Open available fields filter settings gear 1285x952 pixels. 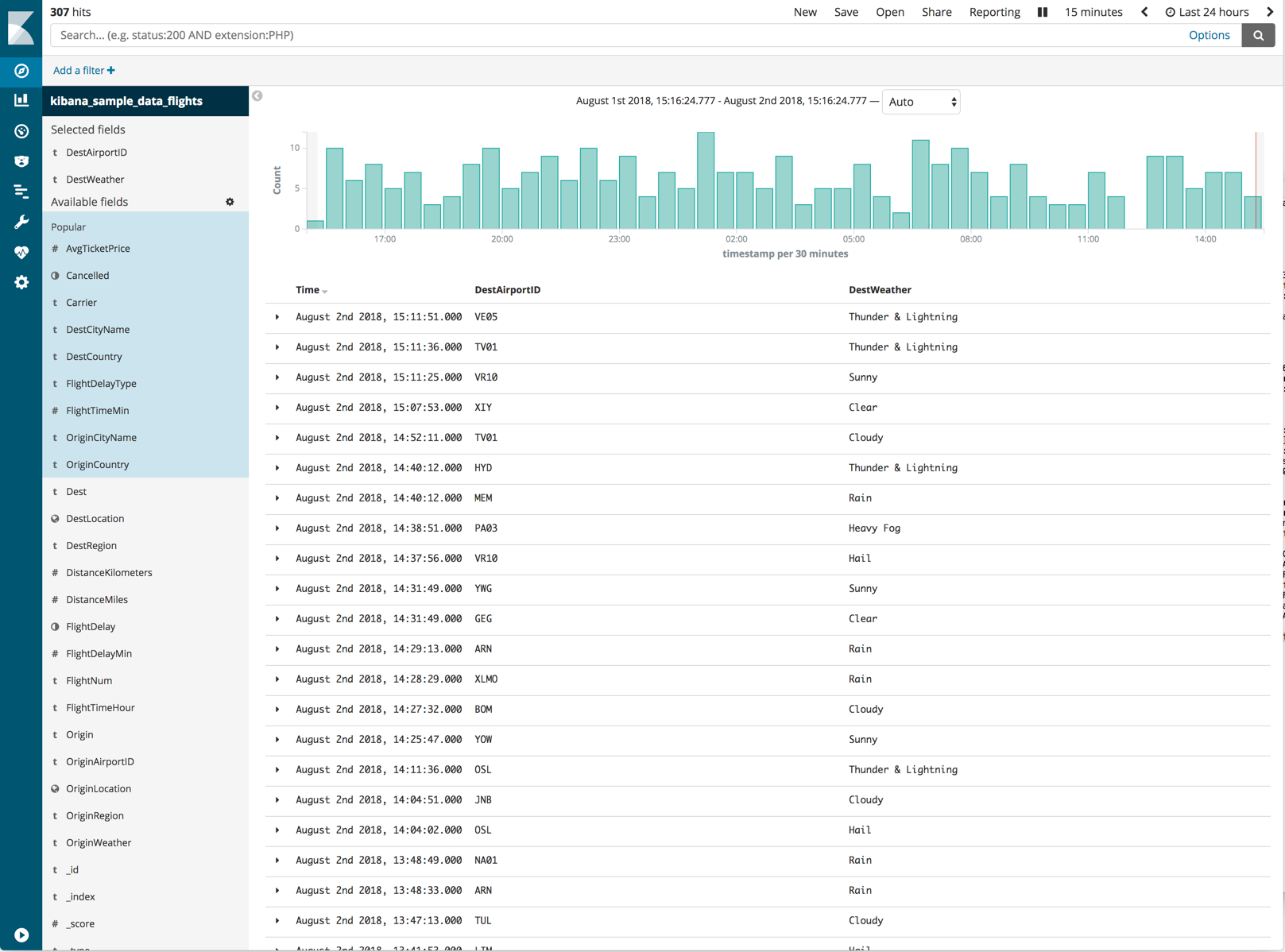pyautogui.click(x=230, y=202)
